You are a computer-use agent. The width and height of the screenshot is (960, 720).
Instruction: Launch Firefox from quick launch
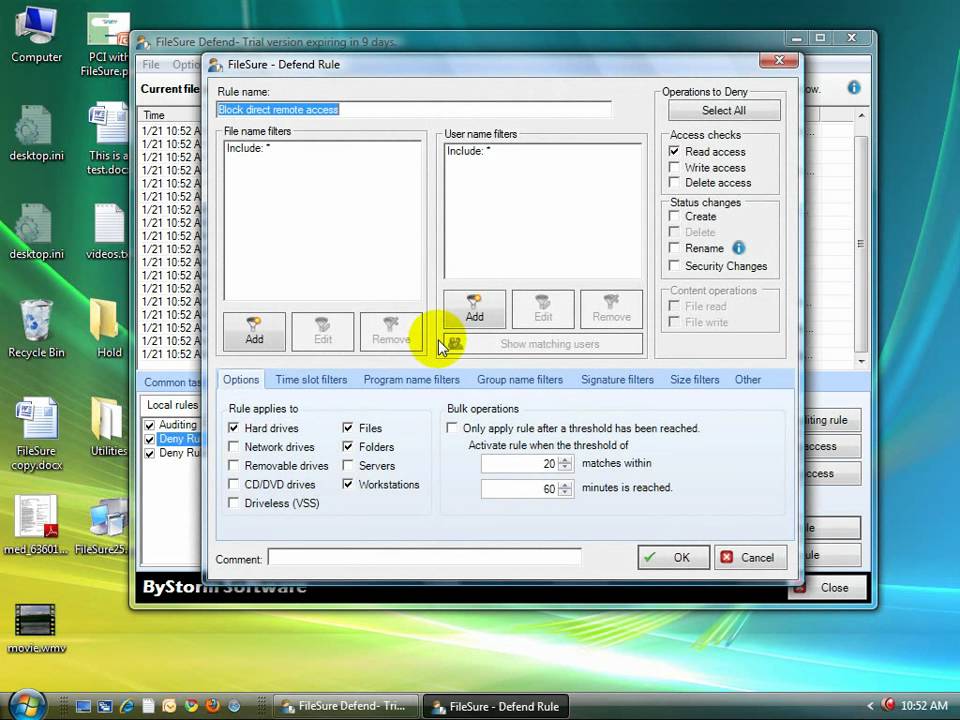point(212,706)
